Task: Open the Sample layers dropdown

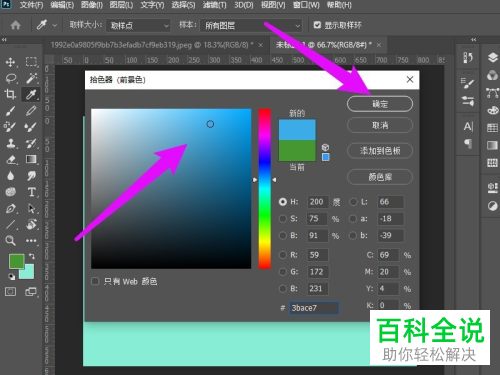Action: pyautogui.click(x=251, y=25)
